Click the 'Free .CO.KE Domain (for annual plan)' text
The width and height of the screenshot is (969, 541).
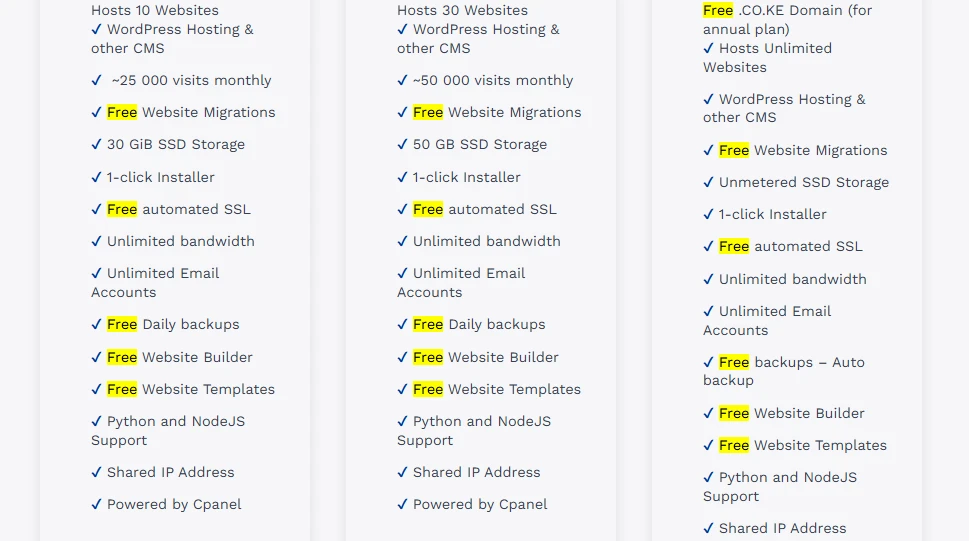pos(787,20)
